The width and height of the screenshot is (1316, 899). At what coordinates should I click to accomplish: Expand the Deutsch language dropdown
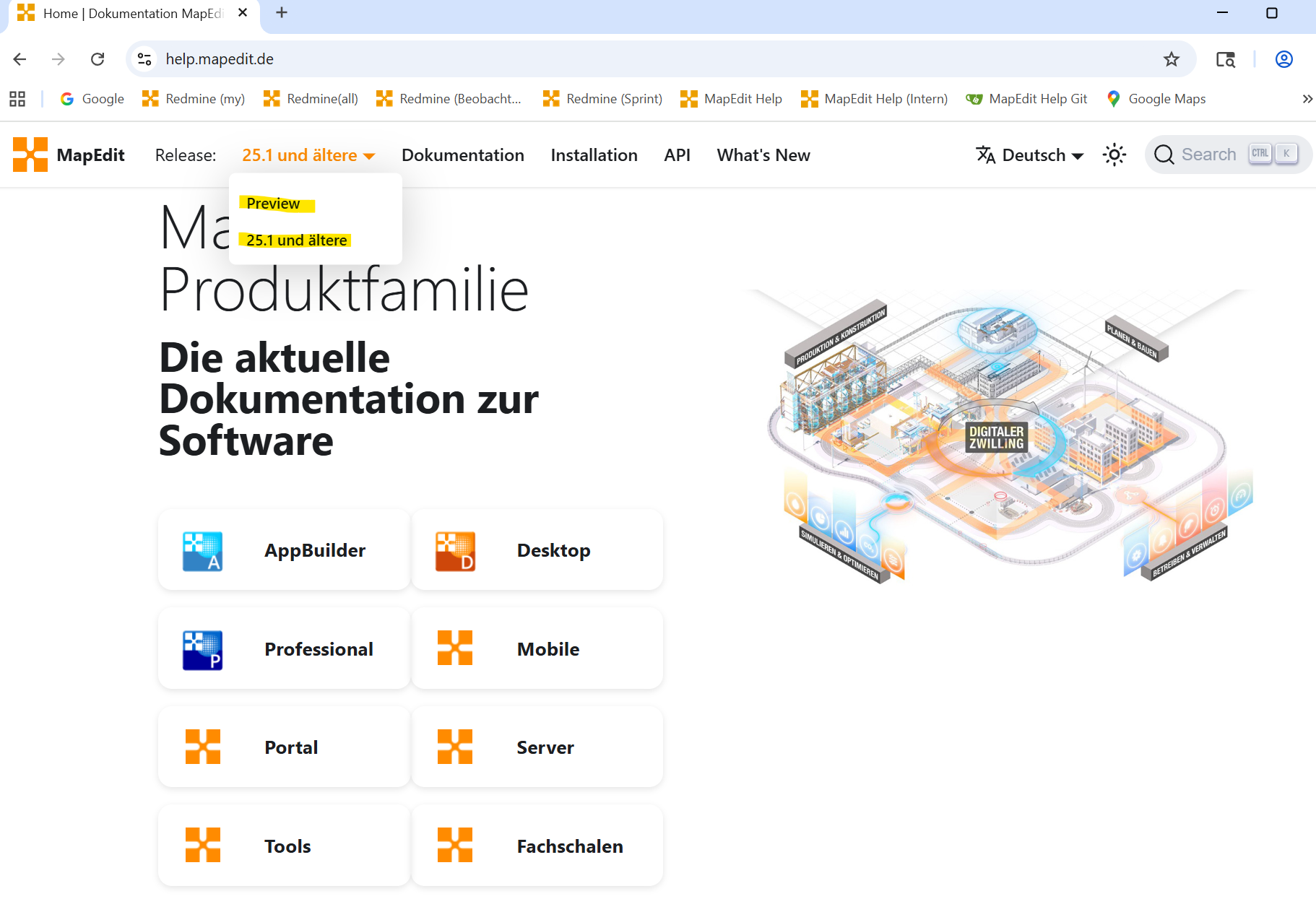point(1030,155)
